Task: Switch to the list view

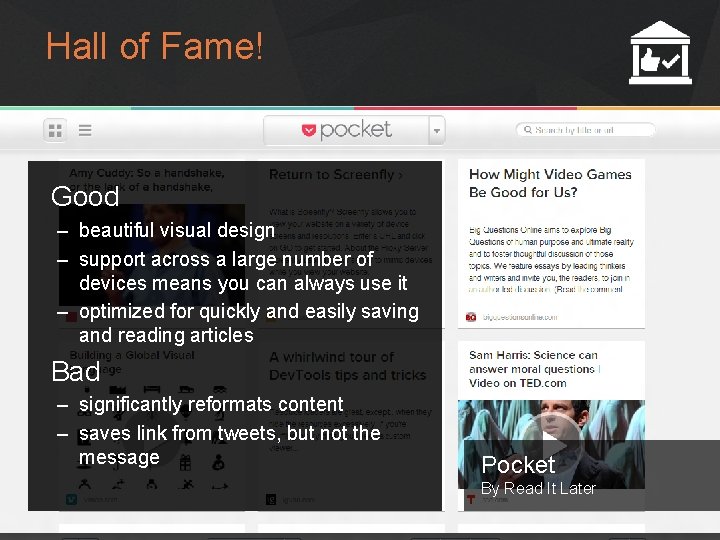Action: (x=85, y=130)
